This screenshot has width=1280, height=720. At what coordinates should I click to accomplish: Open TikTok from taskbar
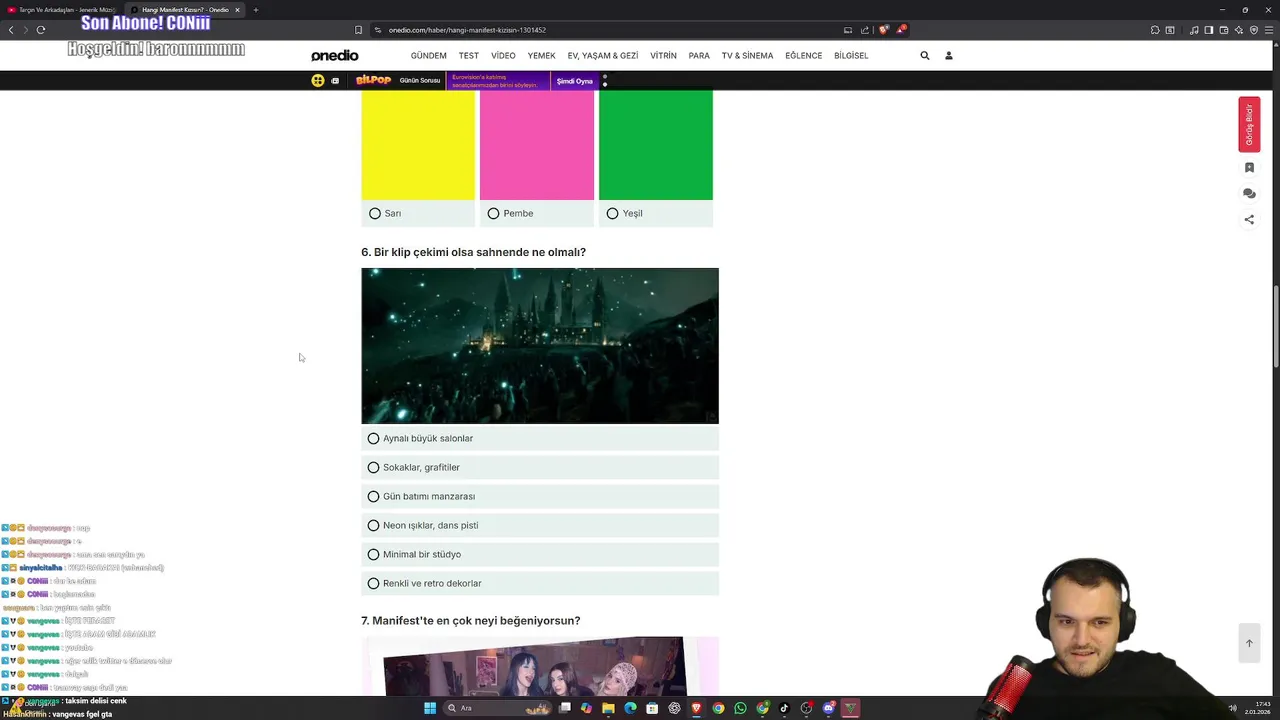784,708
